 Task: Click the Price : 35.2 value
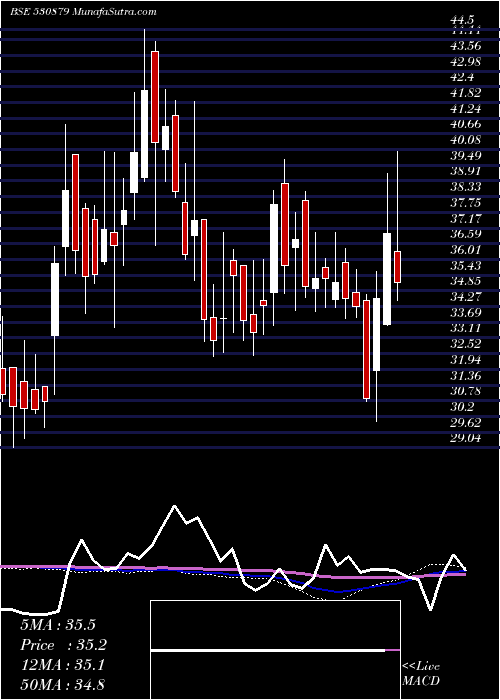64,645
